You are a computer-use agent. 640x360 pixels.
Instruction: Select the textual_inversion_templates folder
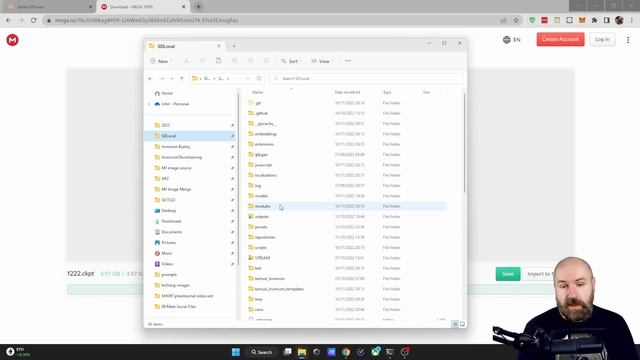(x=279, y=289)
